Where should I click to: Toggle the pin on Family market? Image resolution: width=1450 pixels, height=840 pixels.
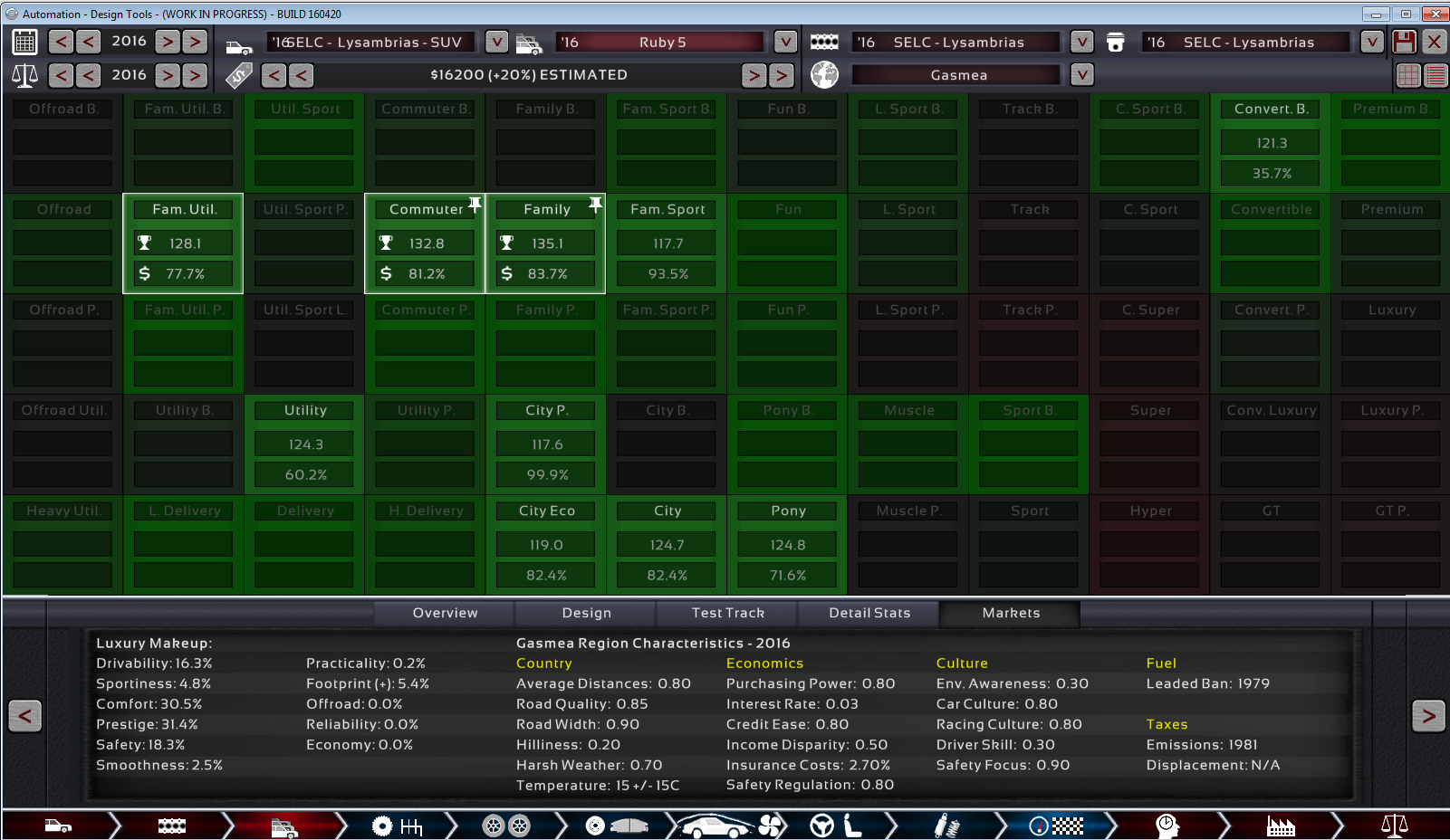[x=595, y=205]
